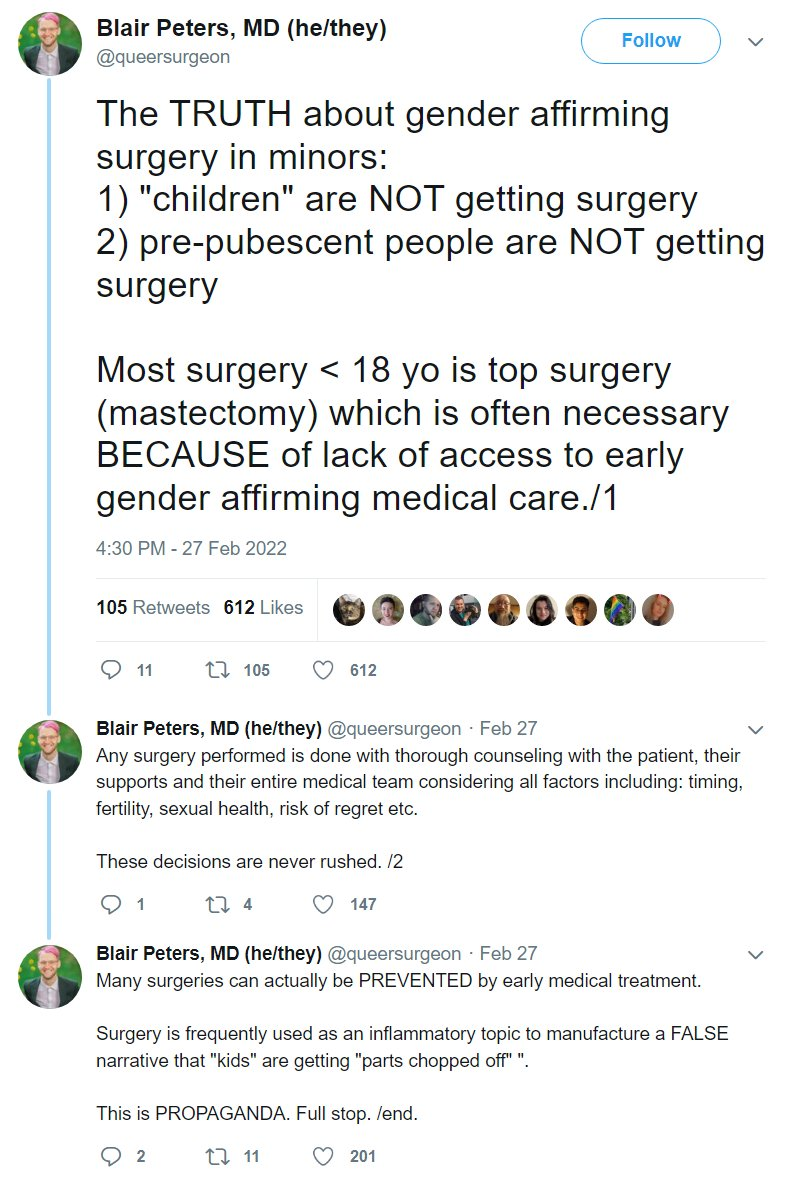View the 105 Retweets list

153,607
